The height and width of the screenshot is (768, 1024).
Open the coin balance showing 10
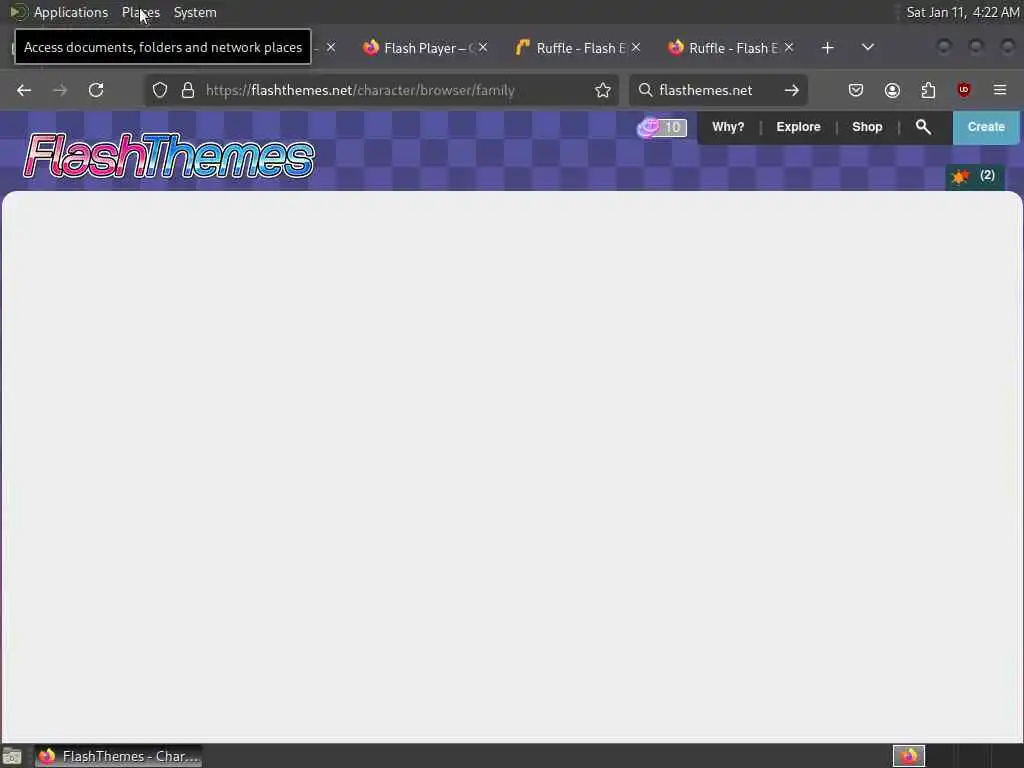(662, 127)
